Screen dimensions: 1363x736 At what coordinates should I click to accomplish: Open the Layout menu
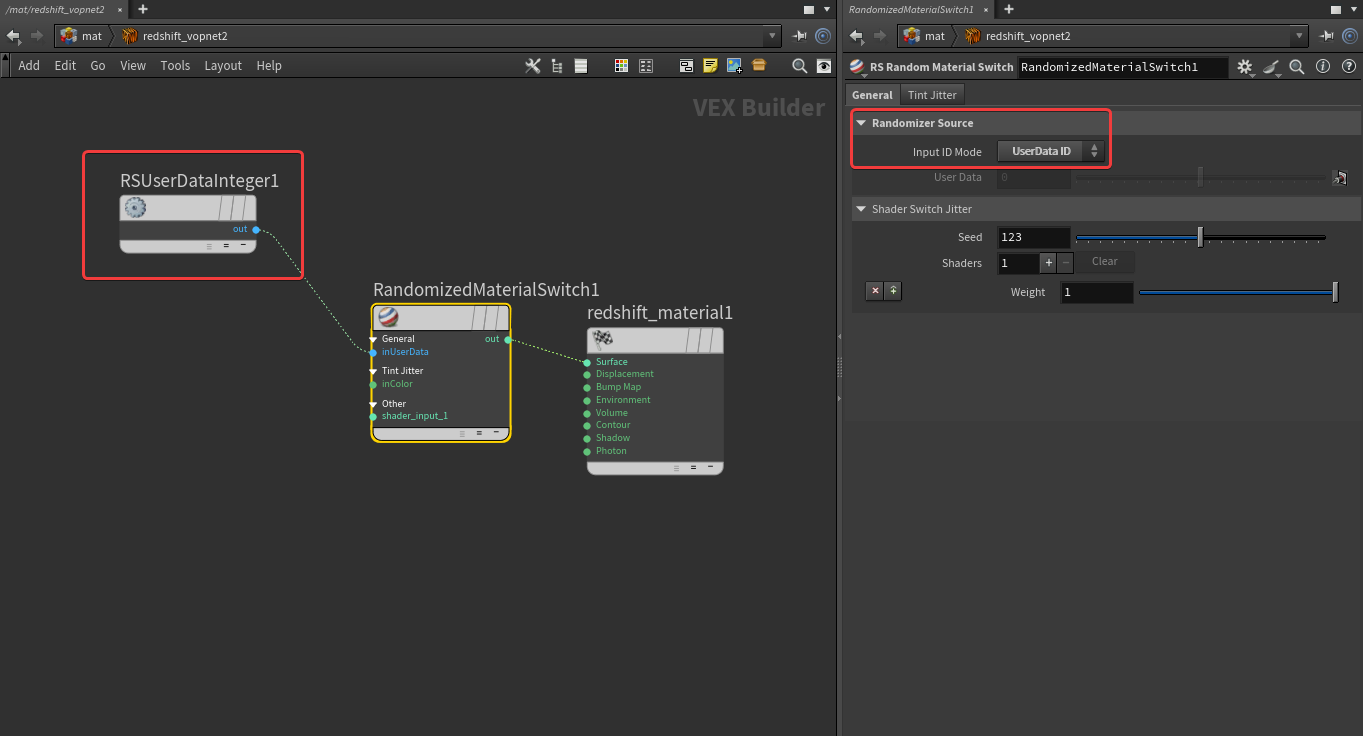(223, 65)
